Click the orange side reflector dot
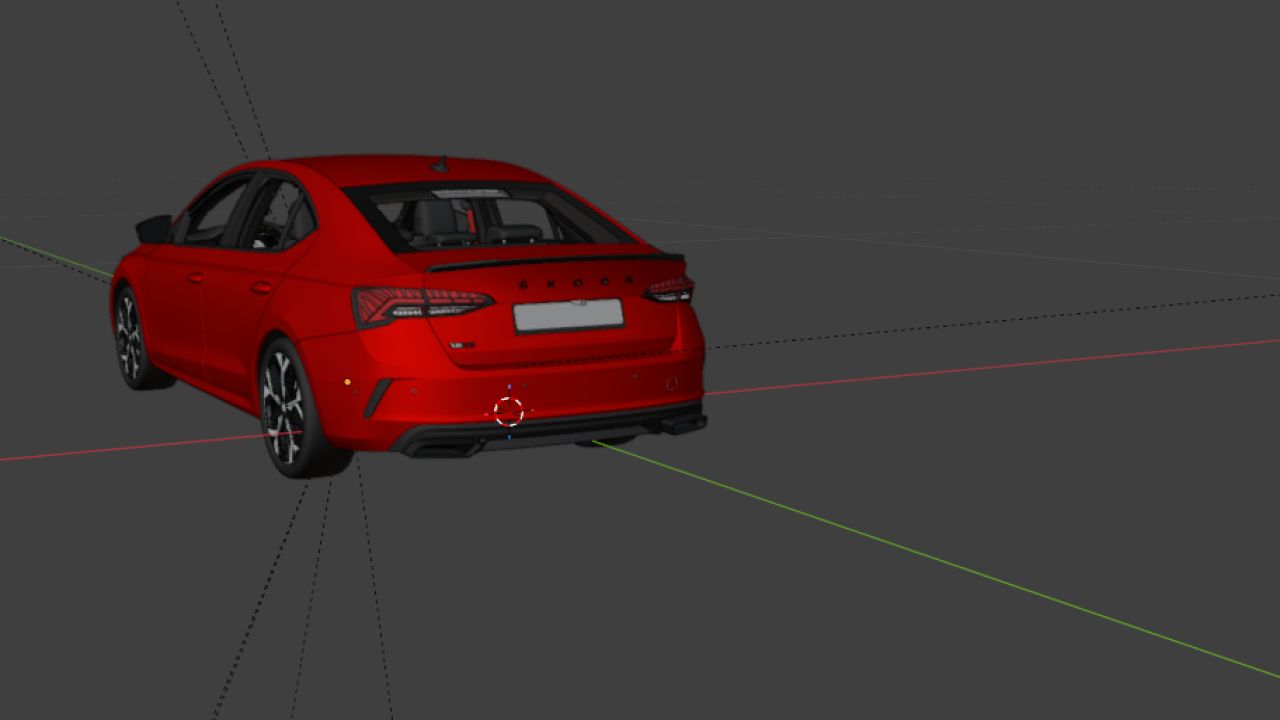This screenshot has width=1280, height=720. (347, 382)
